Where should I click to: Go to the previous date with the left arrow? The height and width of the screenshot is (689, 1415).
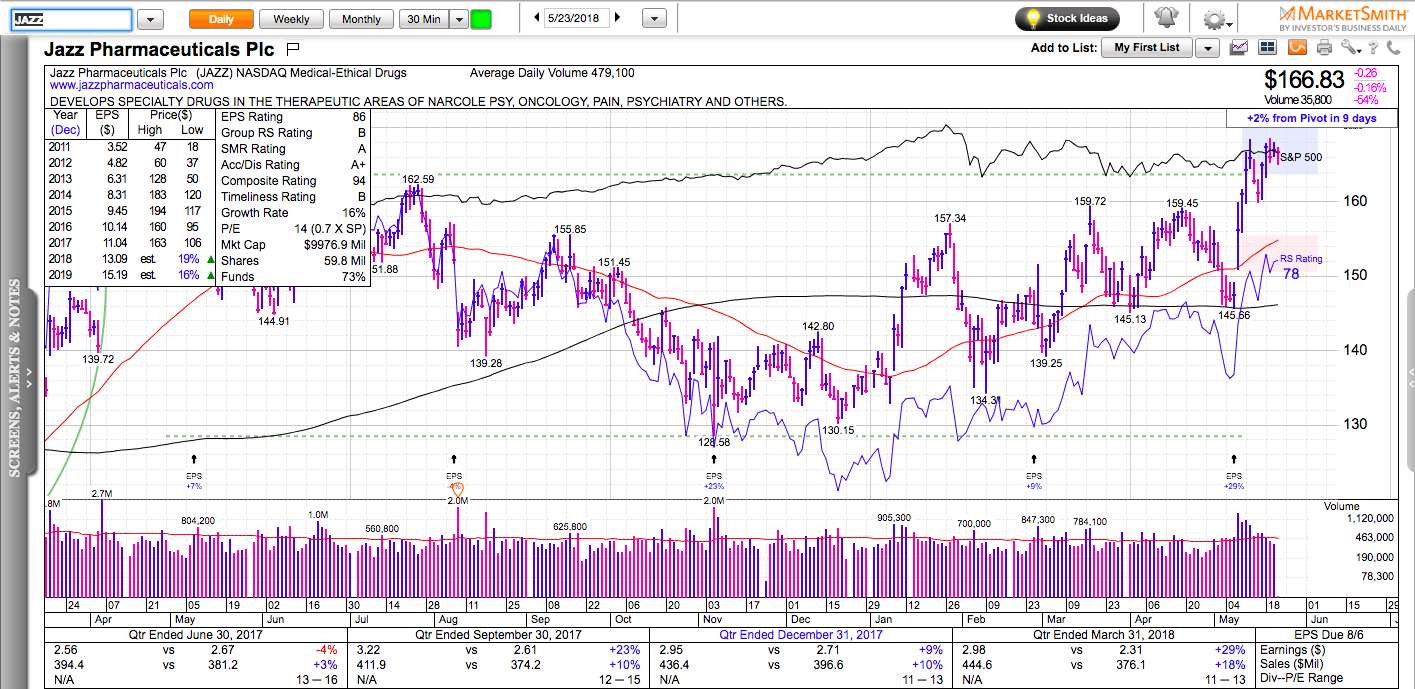click(537, 18)
